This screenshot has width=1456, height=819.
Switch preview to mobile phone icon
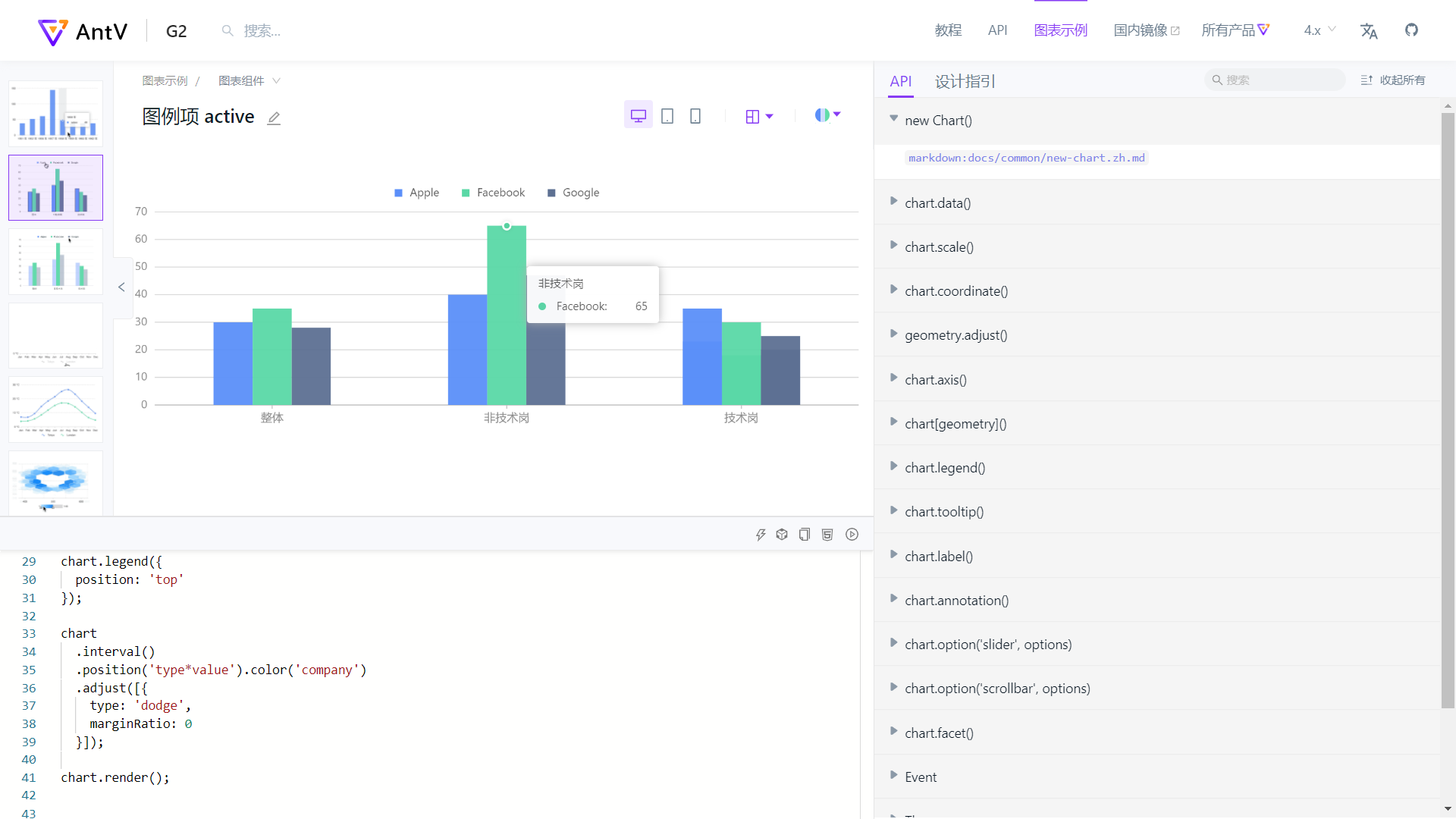[695, 116]
